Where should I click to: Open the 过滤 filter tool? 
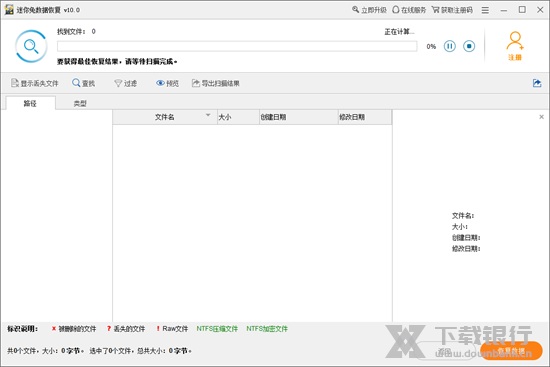pyautogui.click(x=126, y=83)
